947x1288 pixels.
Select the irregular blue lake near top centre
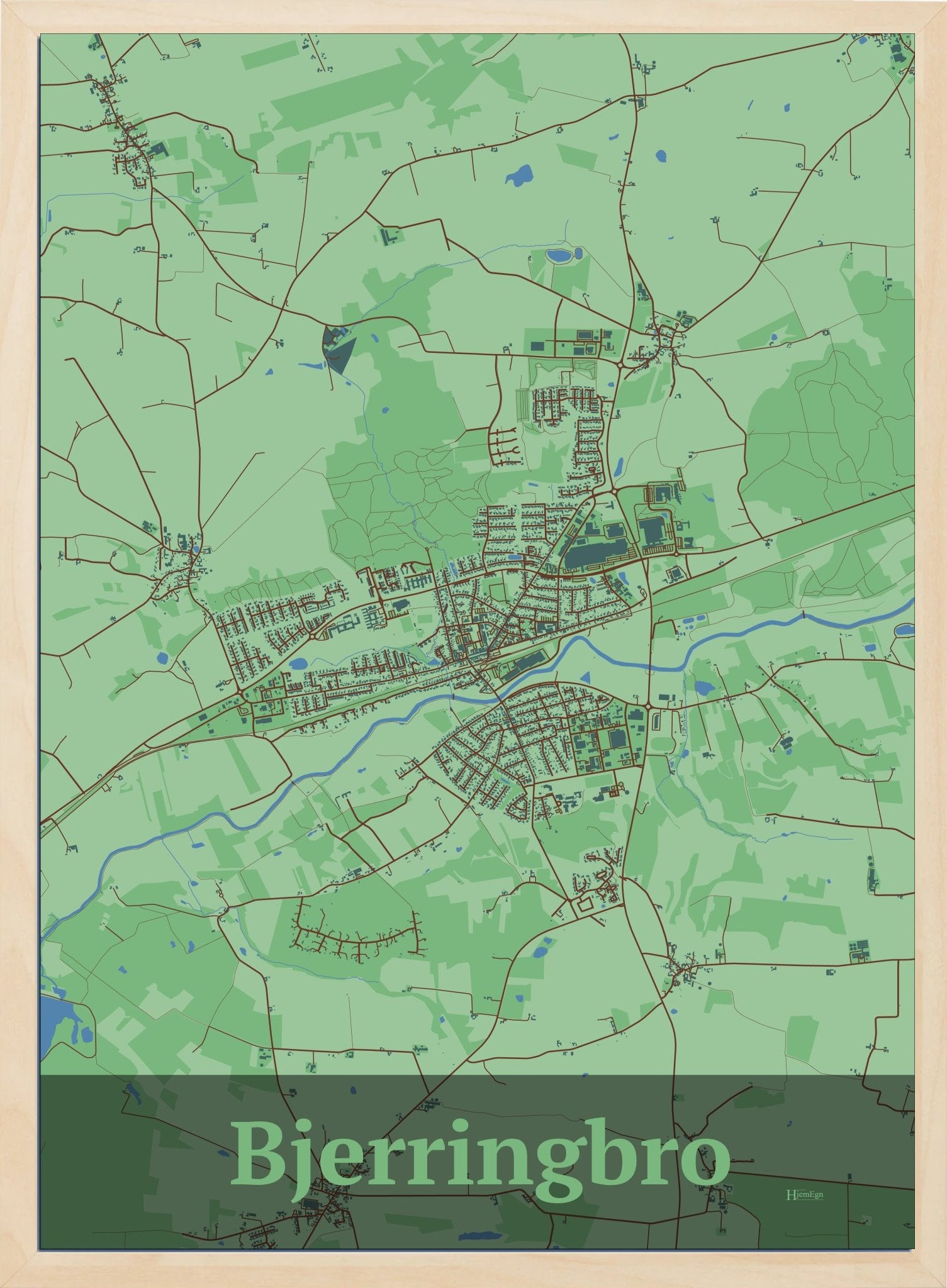[520, 175]
